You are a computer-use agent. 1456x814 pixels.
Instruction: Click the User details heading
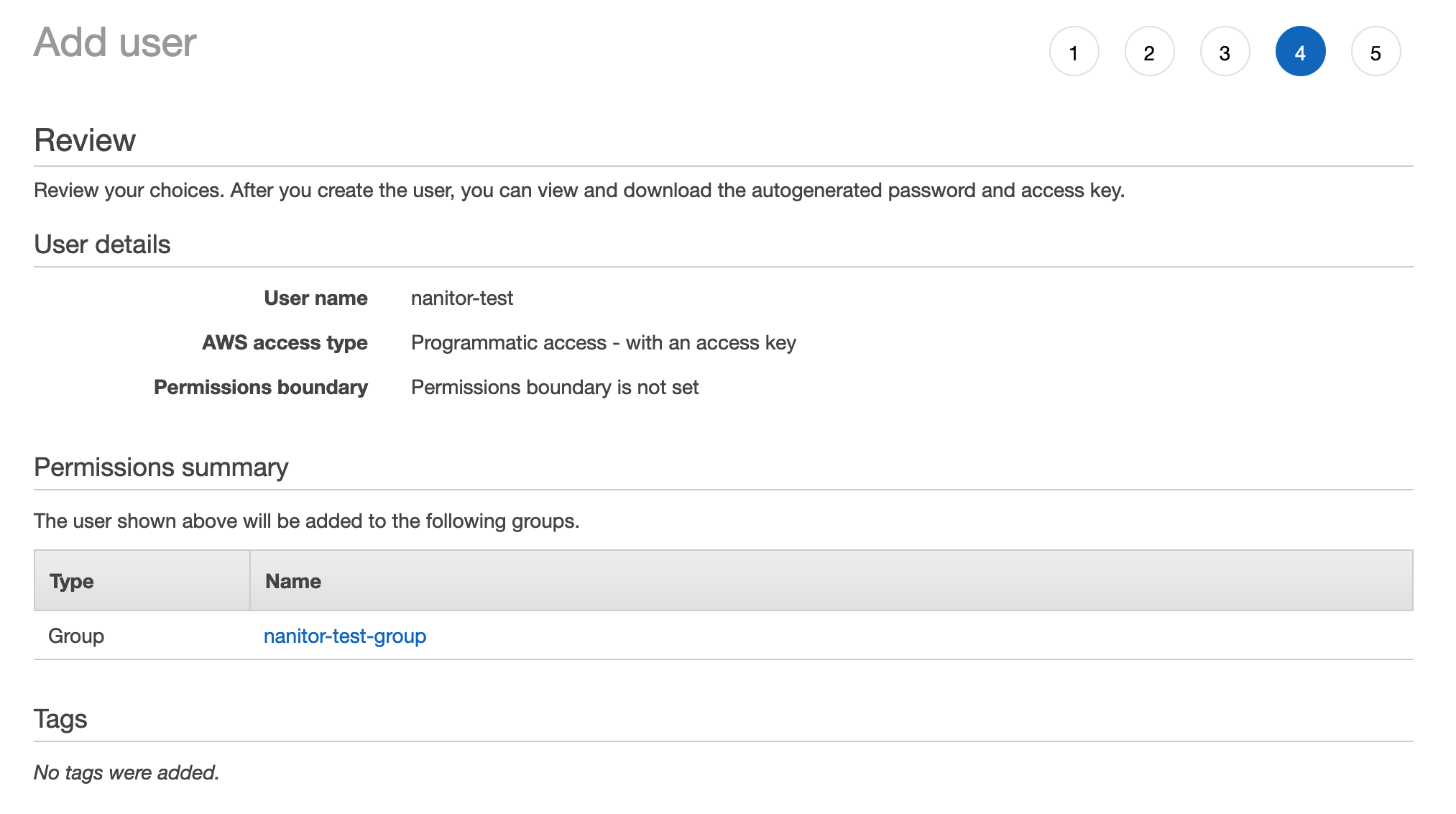[x=102, y=244]
